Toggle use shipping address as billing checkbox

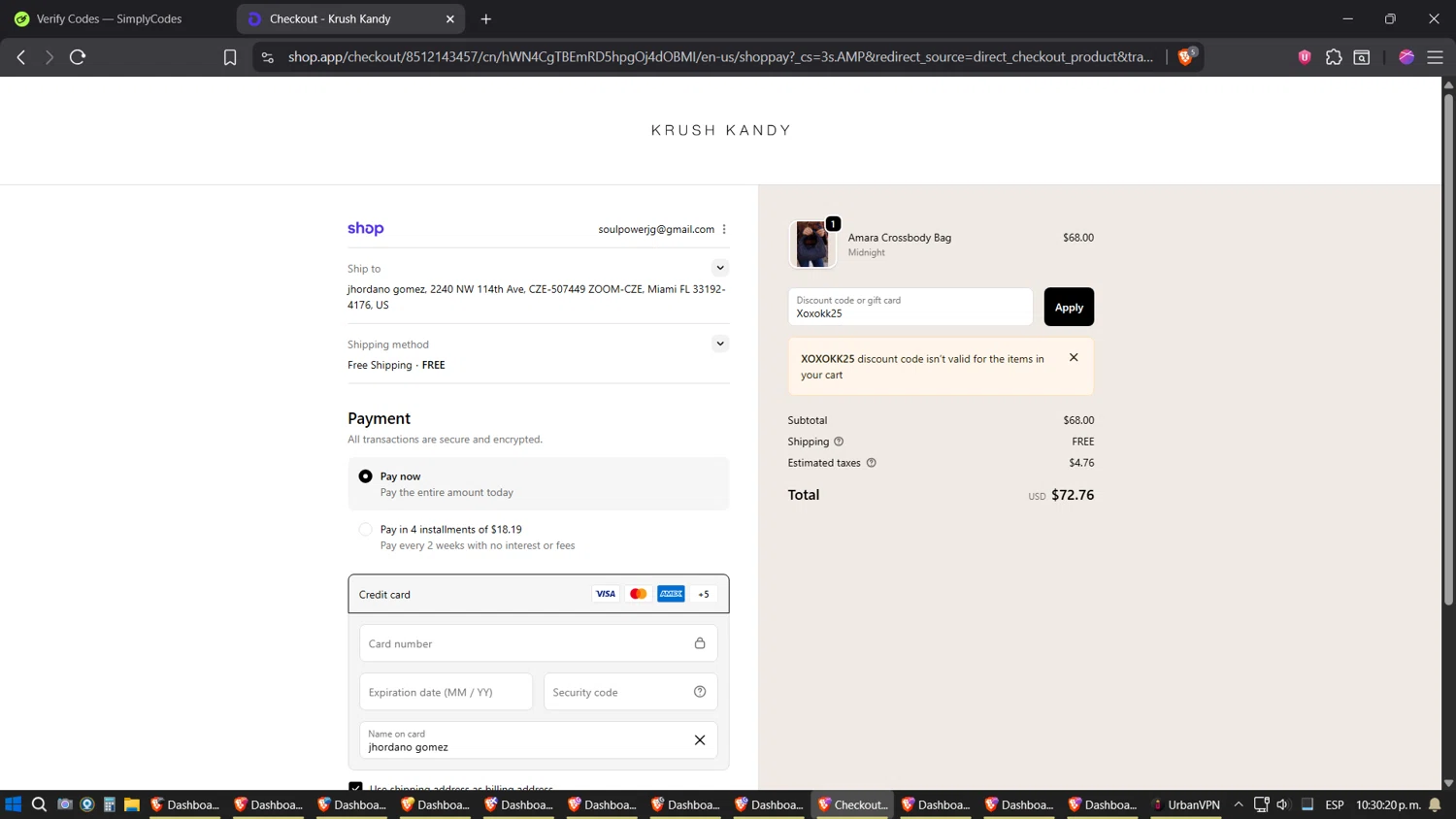pyautogui.click(x=355, y=786)
